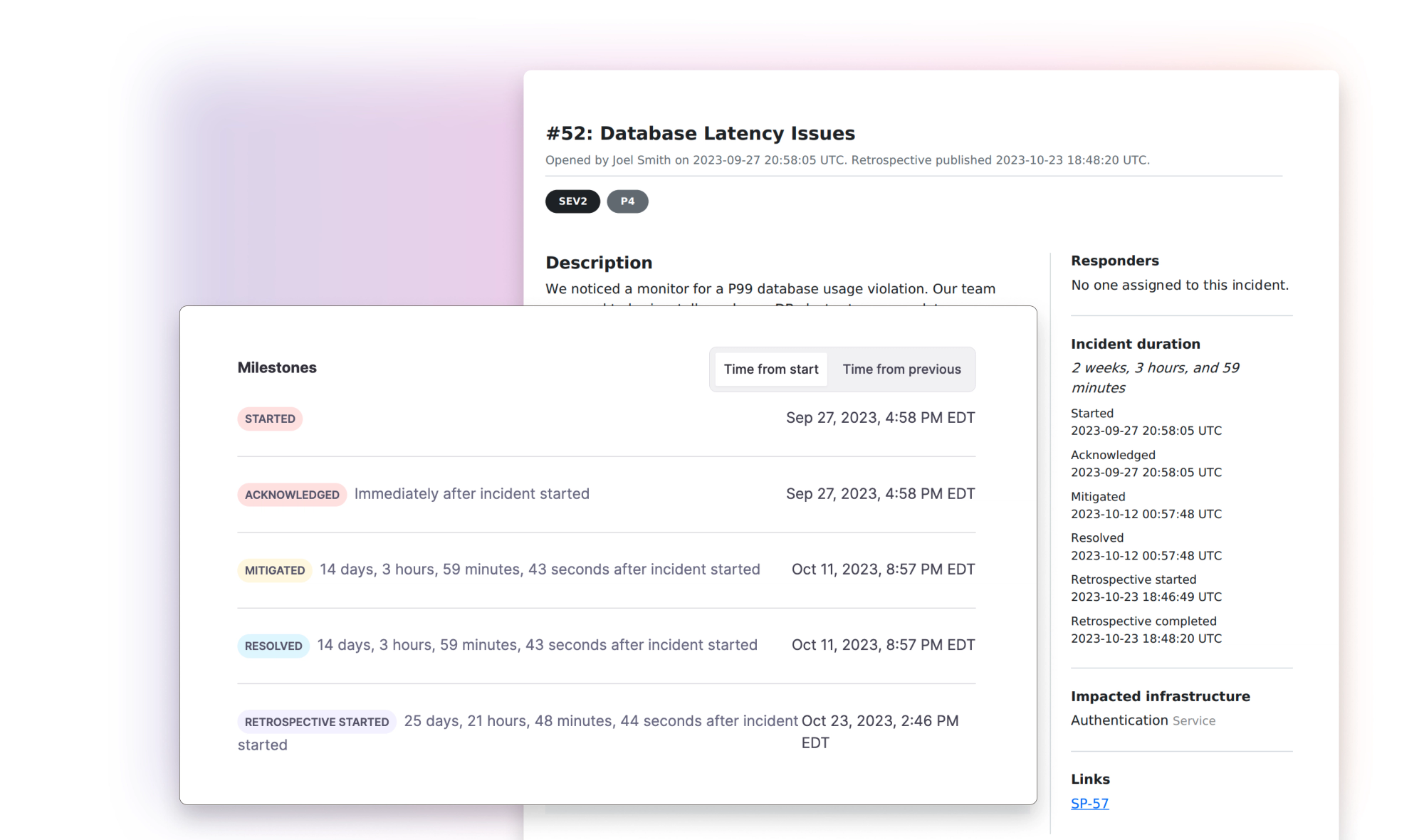Click the RESOLVED milestone badge
This screenshot has width=1424, height=840.
point(273,646)
